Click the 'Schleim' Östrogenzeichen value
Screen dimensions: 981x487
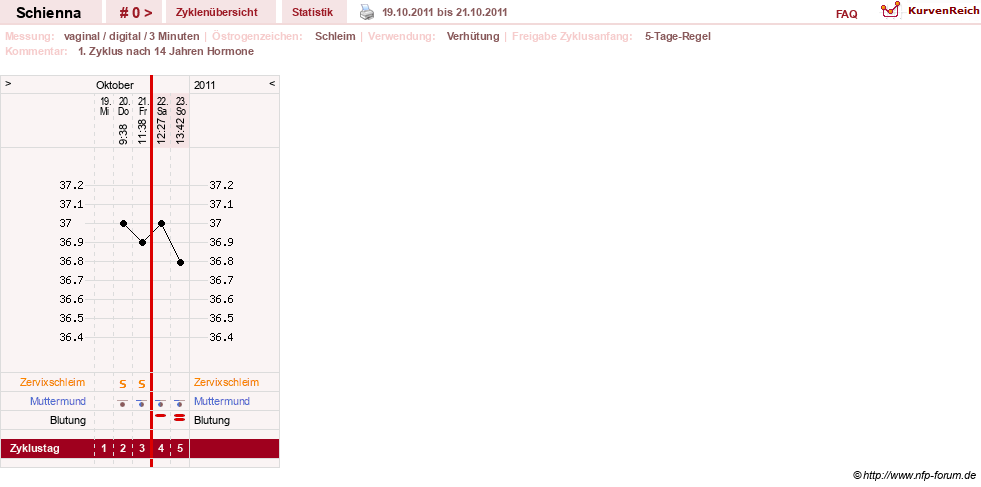tap(335, 36)
